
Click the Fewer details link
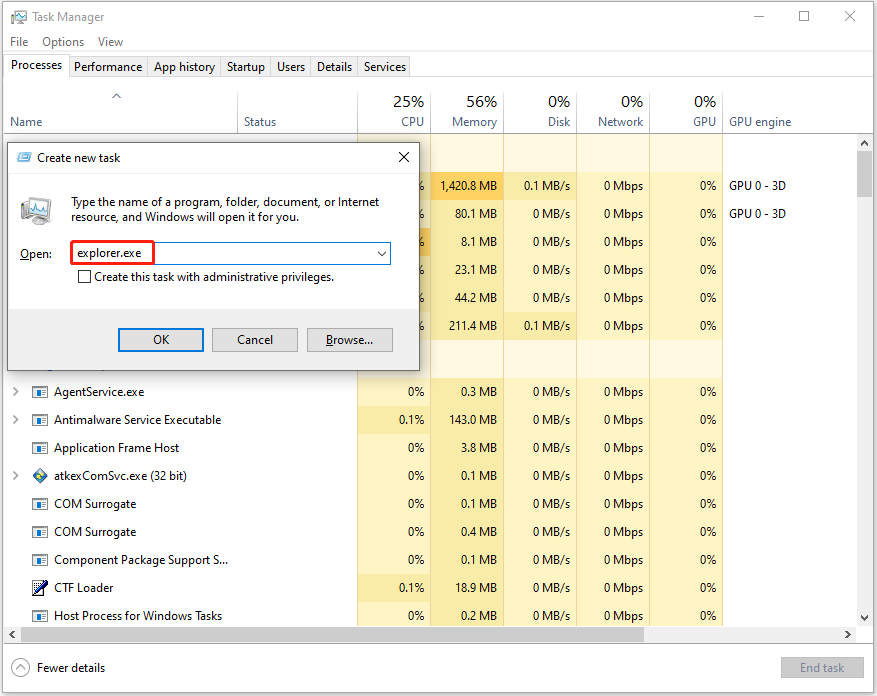click(x=71, y=667)
